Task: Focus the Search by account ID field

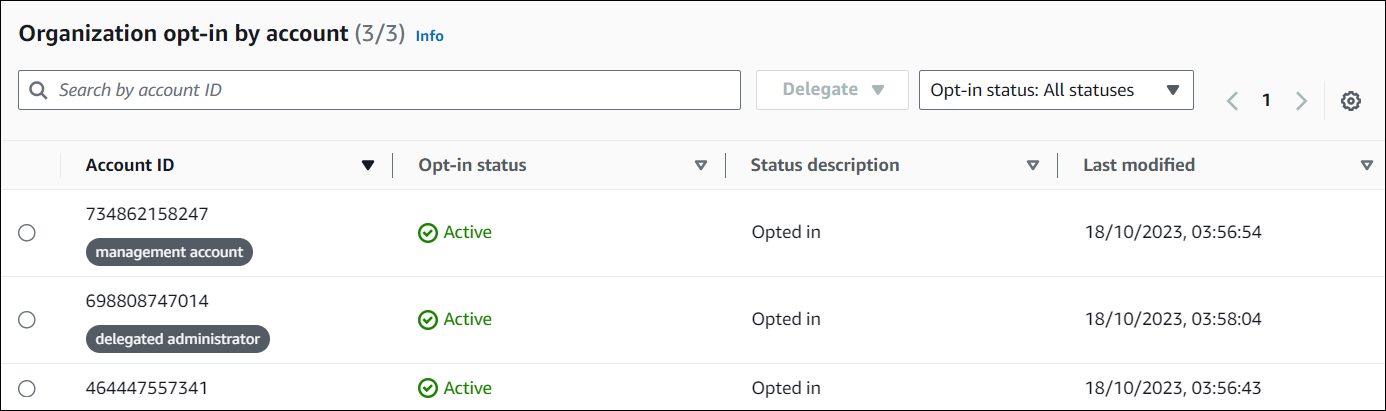Action: click(x=390, y=90)
